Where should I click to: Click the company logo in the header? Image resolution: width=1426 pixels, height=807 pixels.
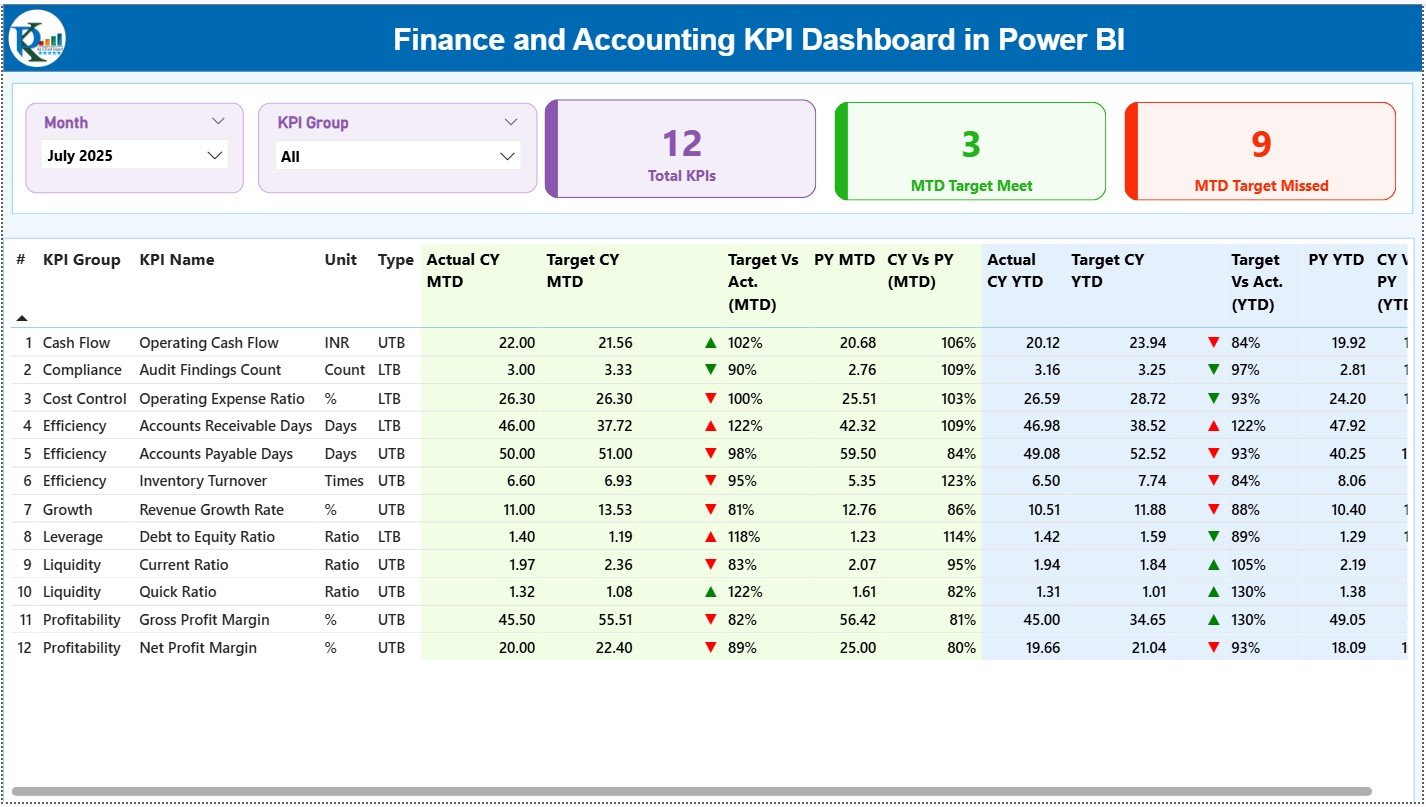(x=37, y=39)
